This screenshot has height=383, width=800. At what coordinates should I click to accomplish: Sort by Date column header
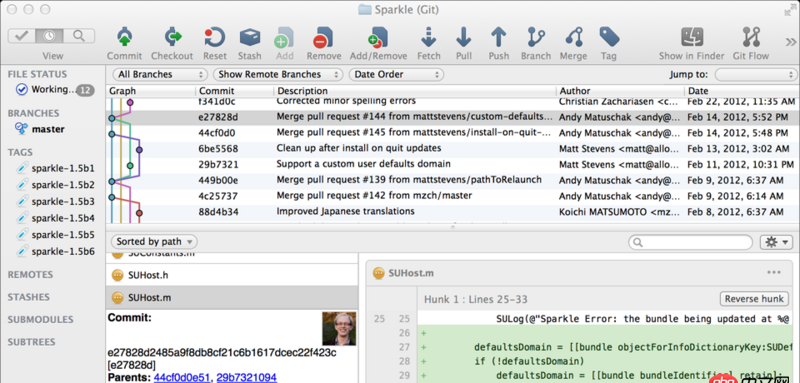pos(741,91)
